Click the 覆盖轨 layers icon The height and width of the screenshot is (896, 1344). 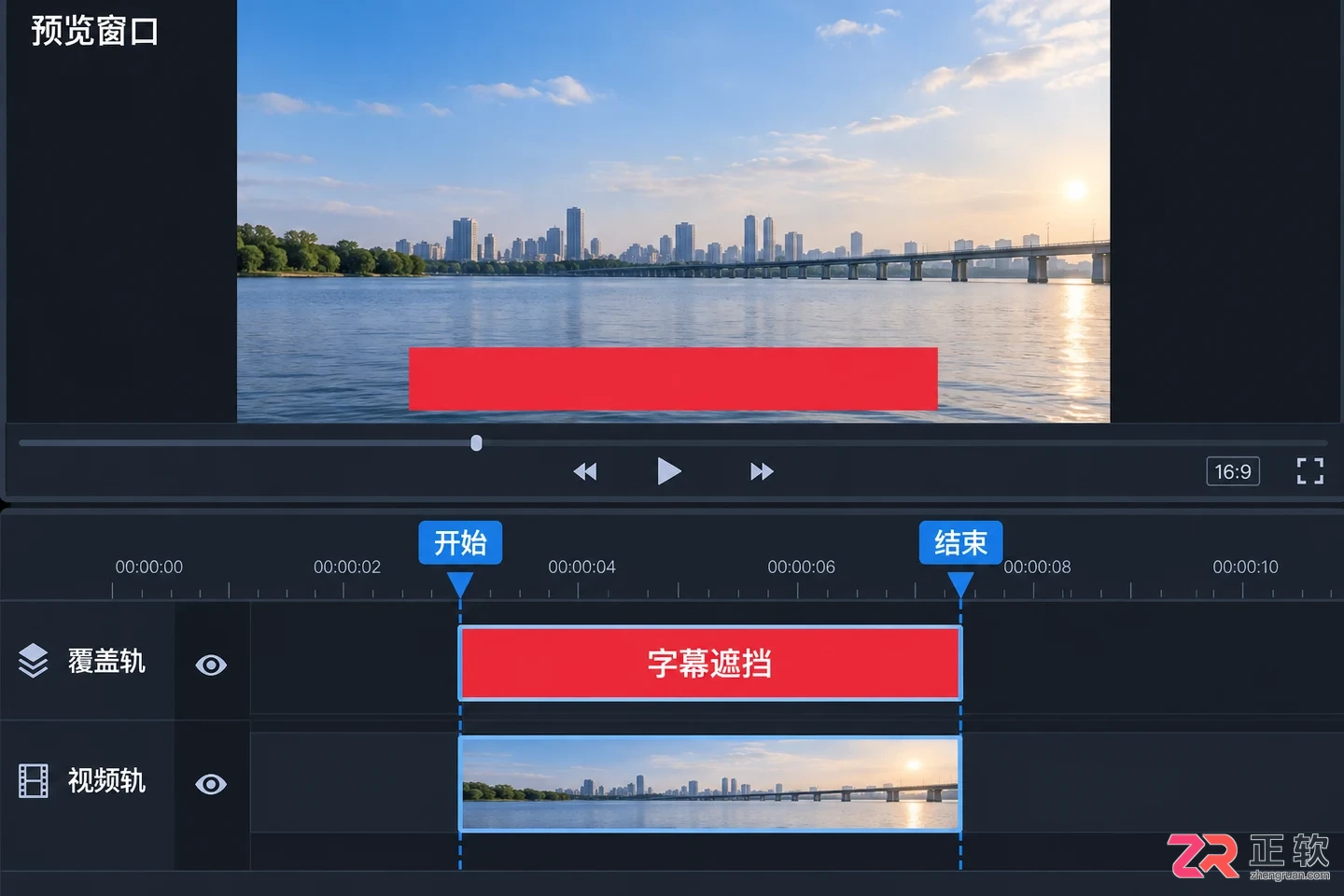[34, 661]
